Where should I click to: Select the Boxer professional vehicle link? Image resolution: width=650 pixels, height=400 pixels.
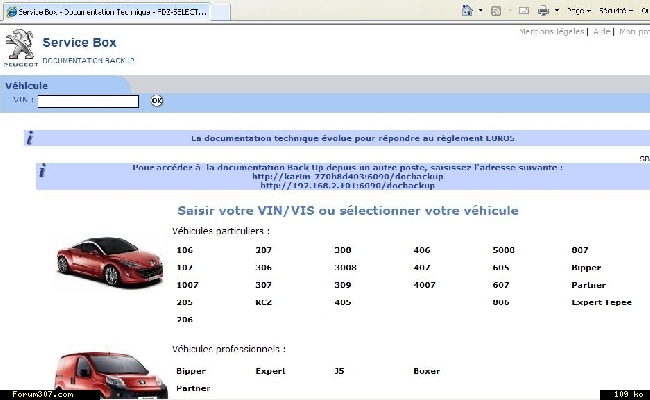click(427, 371)
